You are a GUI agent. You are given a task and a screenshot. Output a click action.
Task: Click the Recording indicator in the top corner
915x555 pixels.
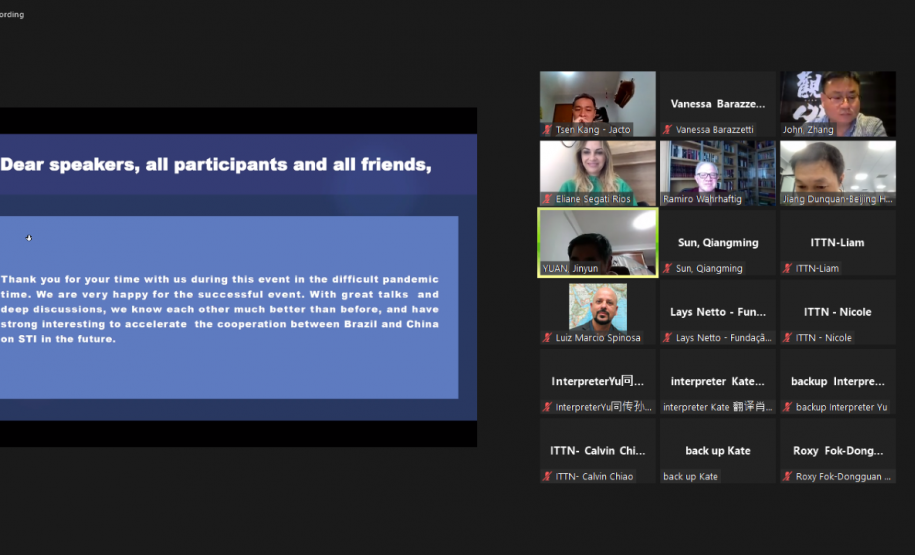click(x=12, y=14)
